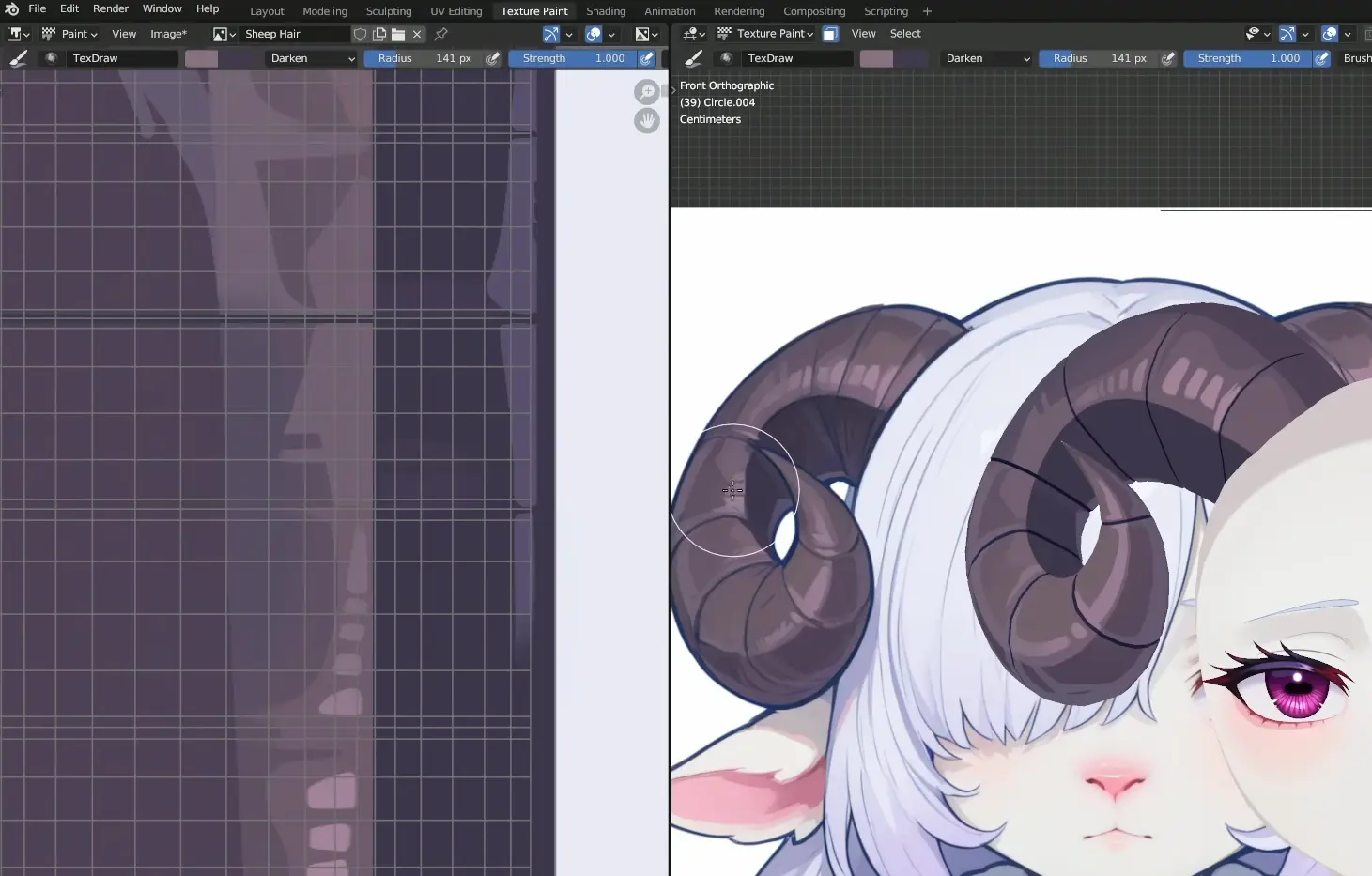Screen dimensions: 1372x876
Task: Toggle radius pressure sensitivity in image editor
Action: (493, 58)
